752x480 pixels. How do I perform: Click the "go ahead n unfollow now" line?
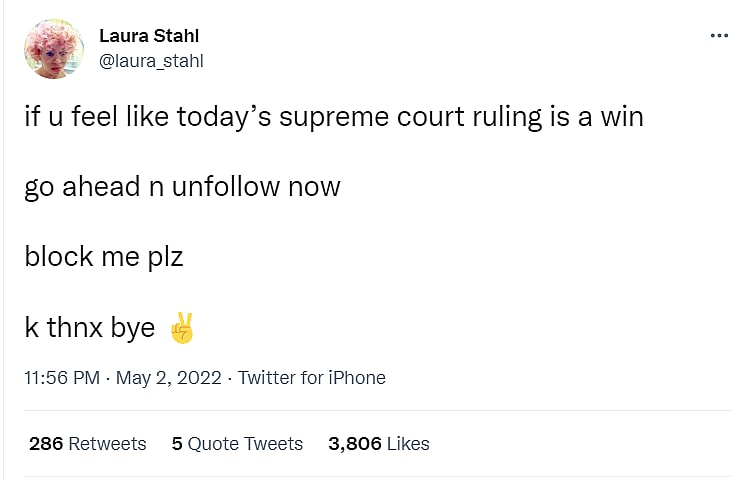(x=182, y=187)
